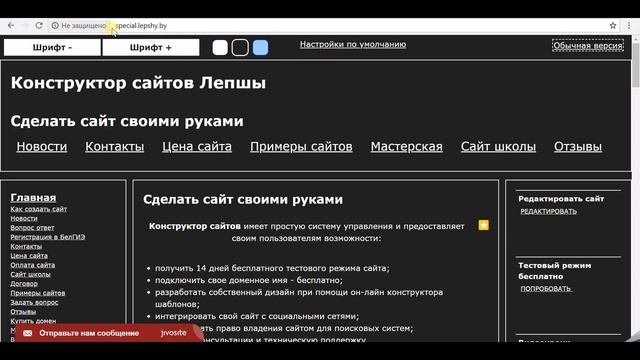640x360 pixels.
Task: Open 'Договор' sidebar link
Action: point(24,284)
